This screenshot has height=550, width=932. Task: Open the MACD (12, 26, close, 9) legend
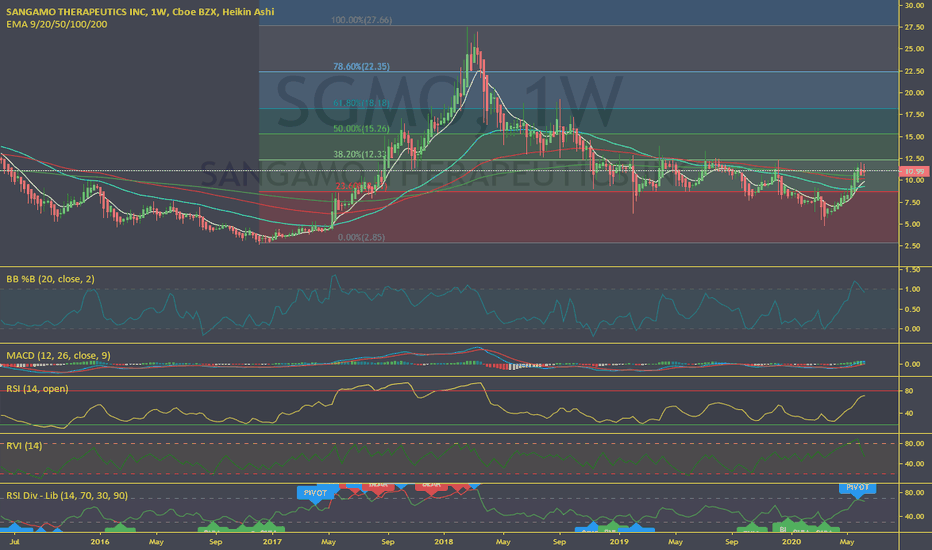tap(58, 356)
